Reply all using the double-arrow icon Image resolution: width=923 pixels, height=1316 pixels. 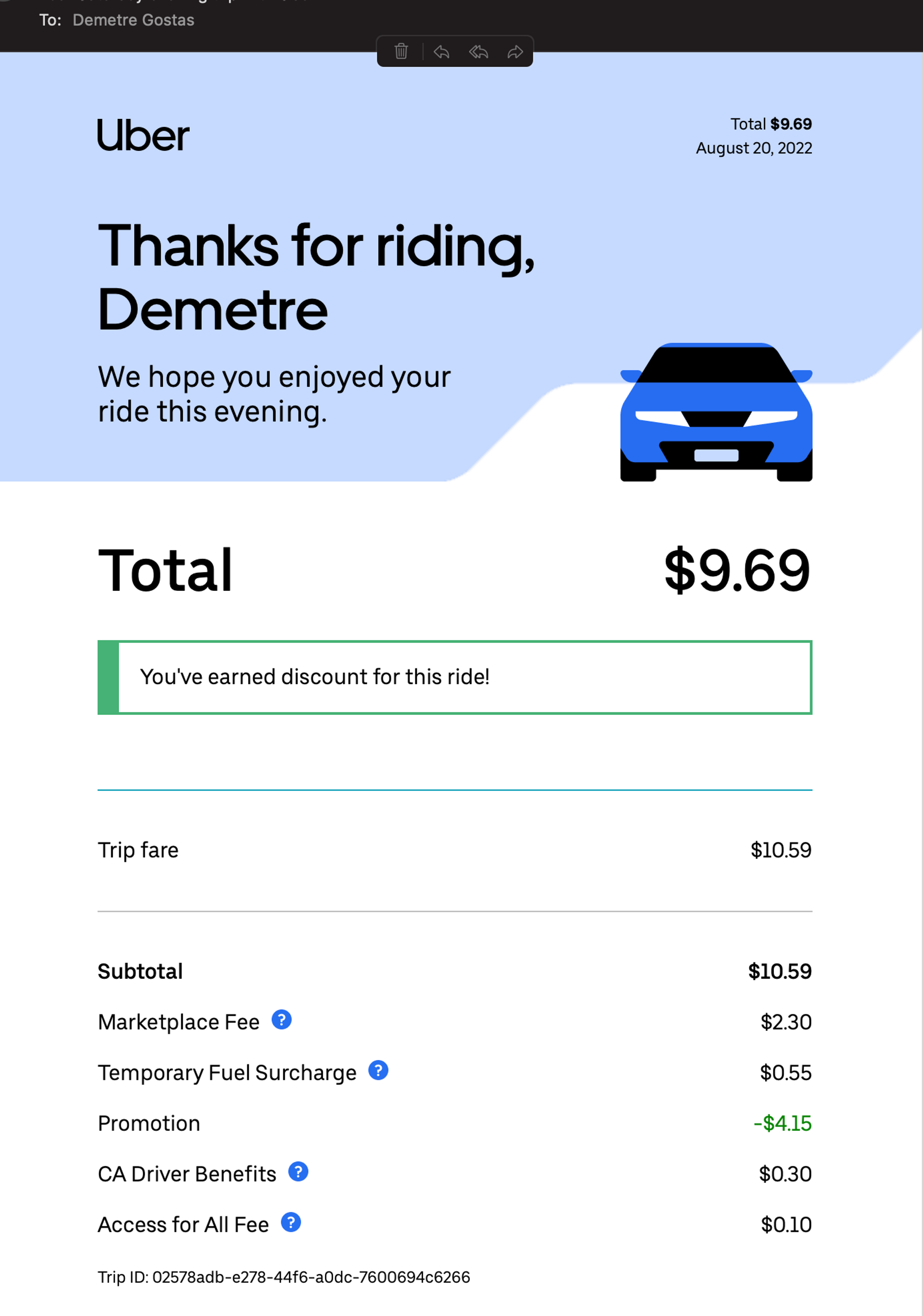(x=479, y=52)
